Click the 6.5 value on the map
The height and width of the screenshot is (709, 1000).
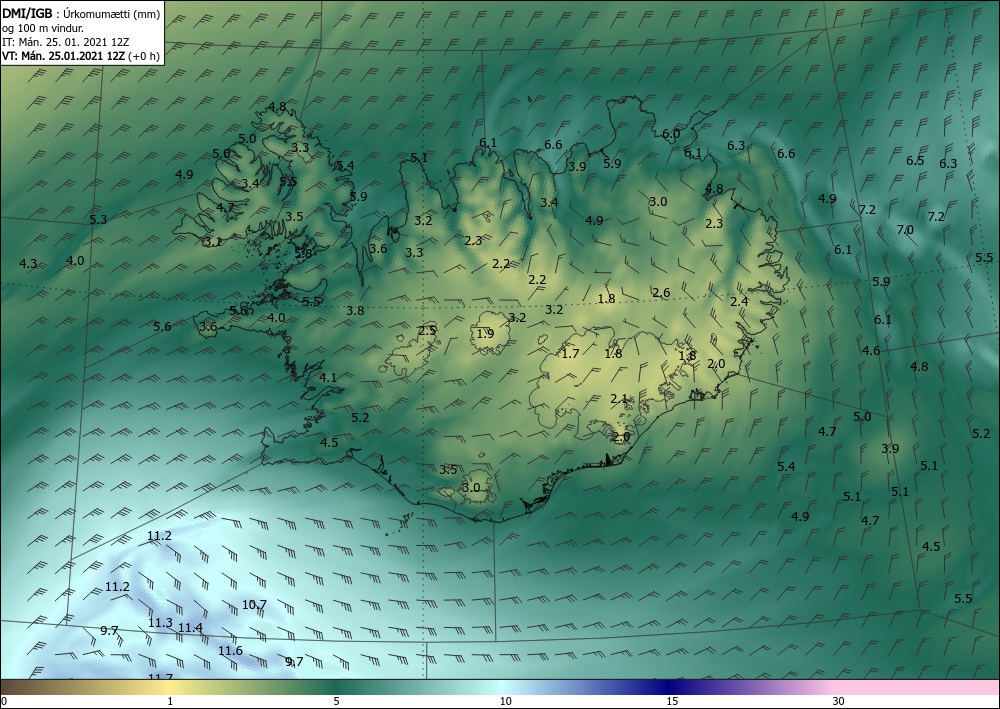(x=915, y=161)
